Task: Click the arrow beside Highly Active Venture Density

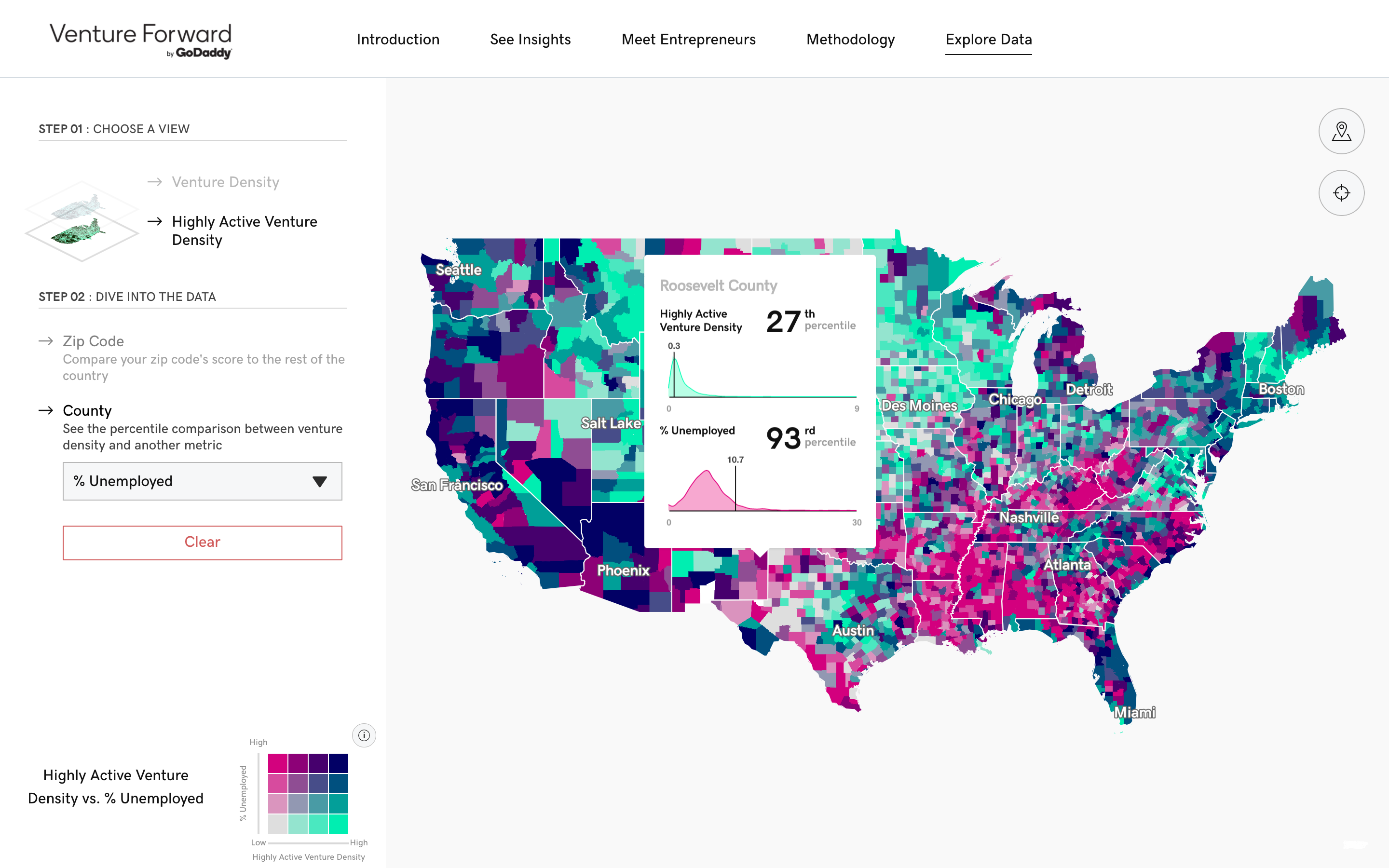Action: point(154,222)
